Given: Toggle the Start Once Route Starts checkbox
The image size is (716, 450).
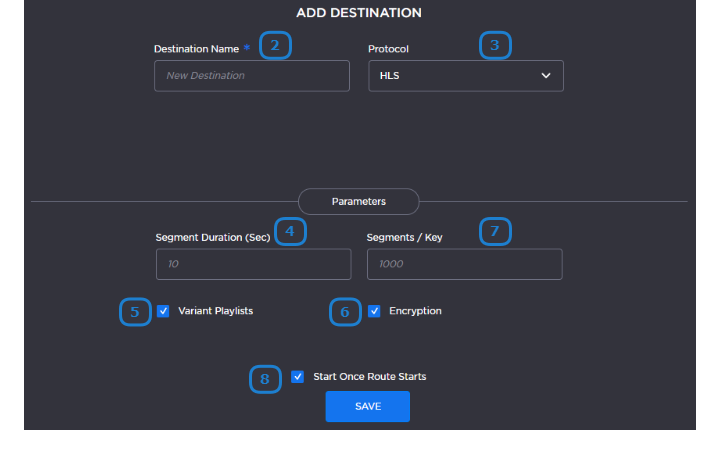Looking at the screenshot, I should pyautogui.click(x=298, y=377).
